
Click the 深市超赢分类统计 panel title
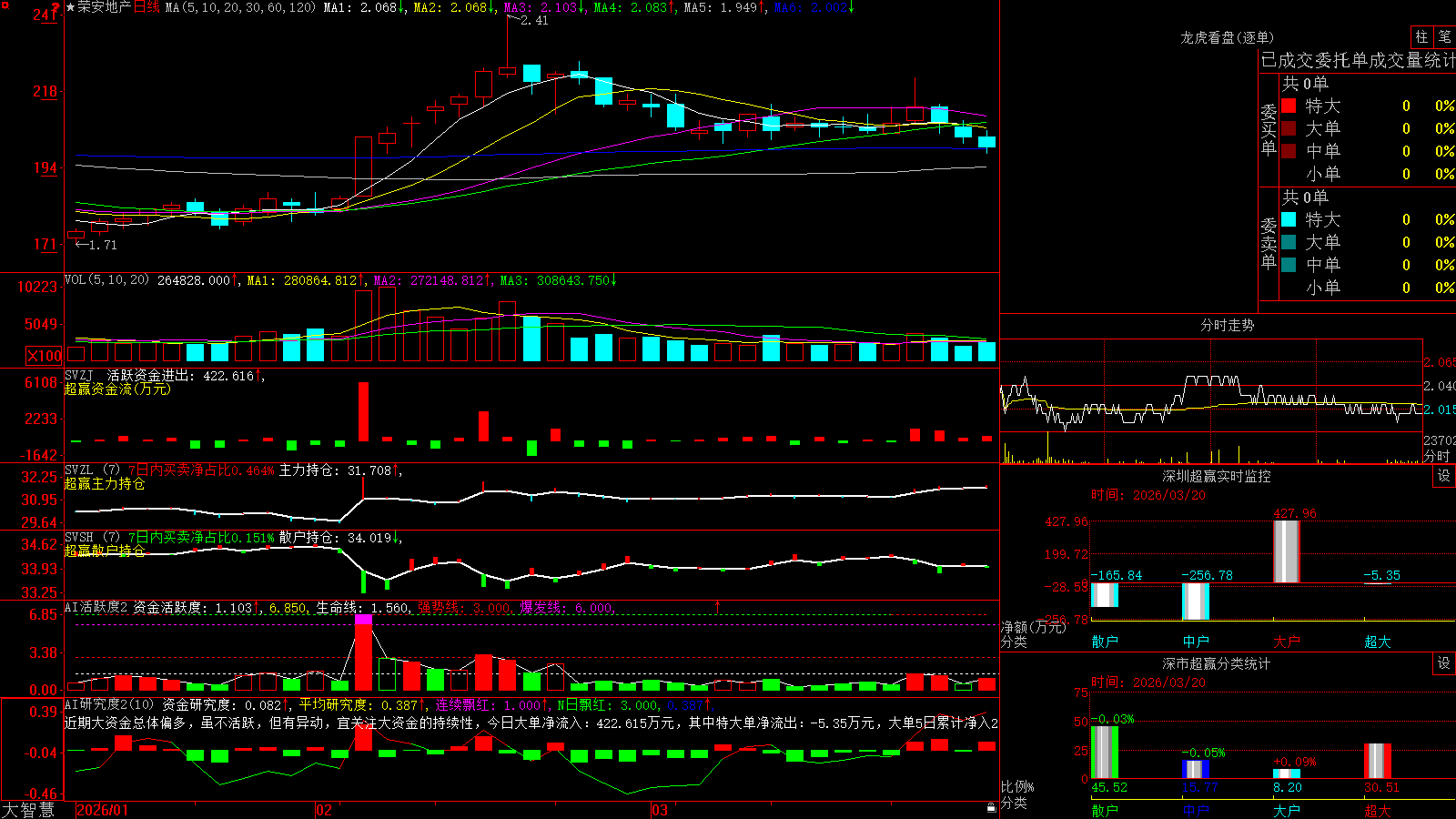coord(1217,663)
